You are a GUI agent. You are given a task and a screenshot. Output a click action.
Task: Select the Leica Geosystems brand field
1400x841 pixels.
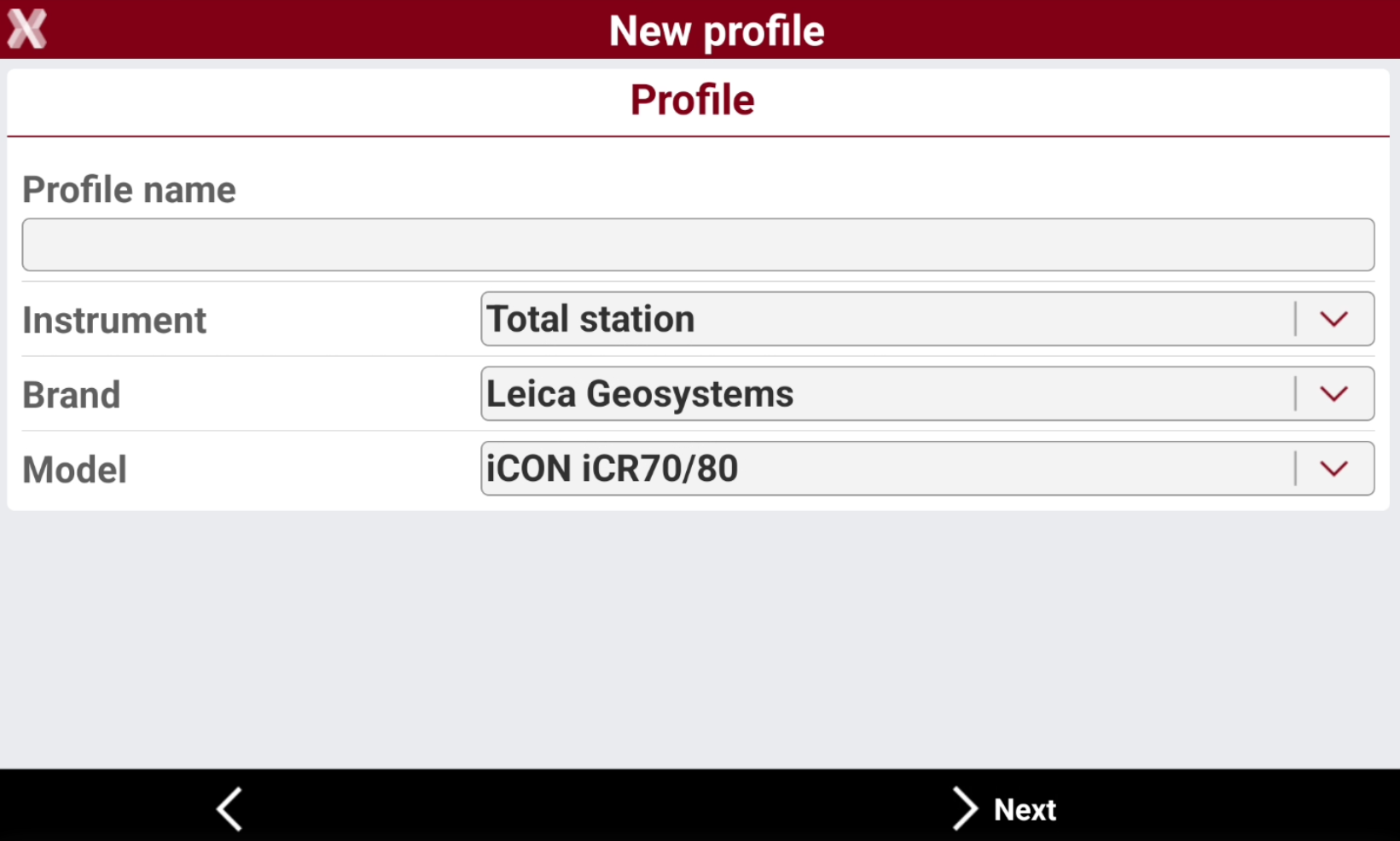pyautogui.click(x=927, y=394)
